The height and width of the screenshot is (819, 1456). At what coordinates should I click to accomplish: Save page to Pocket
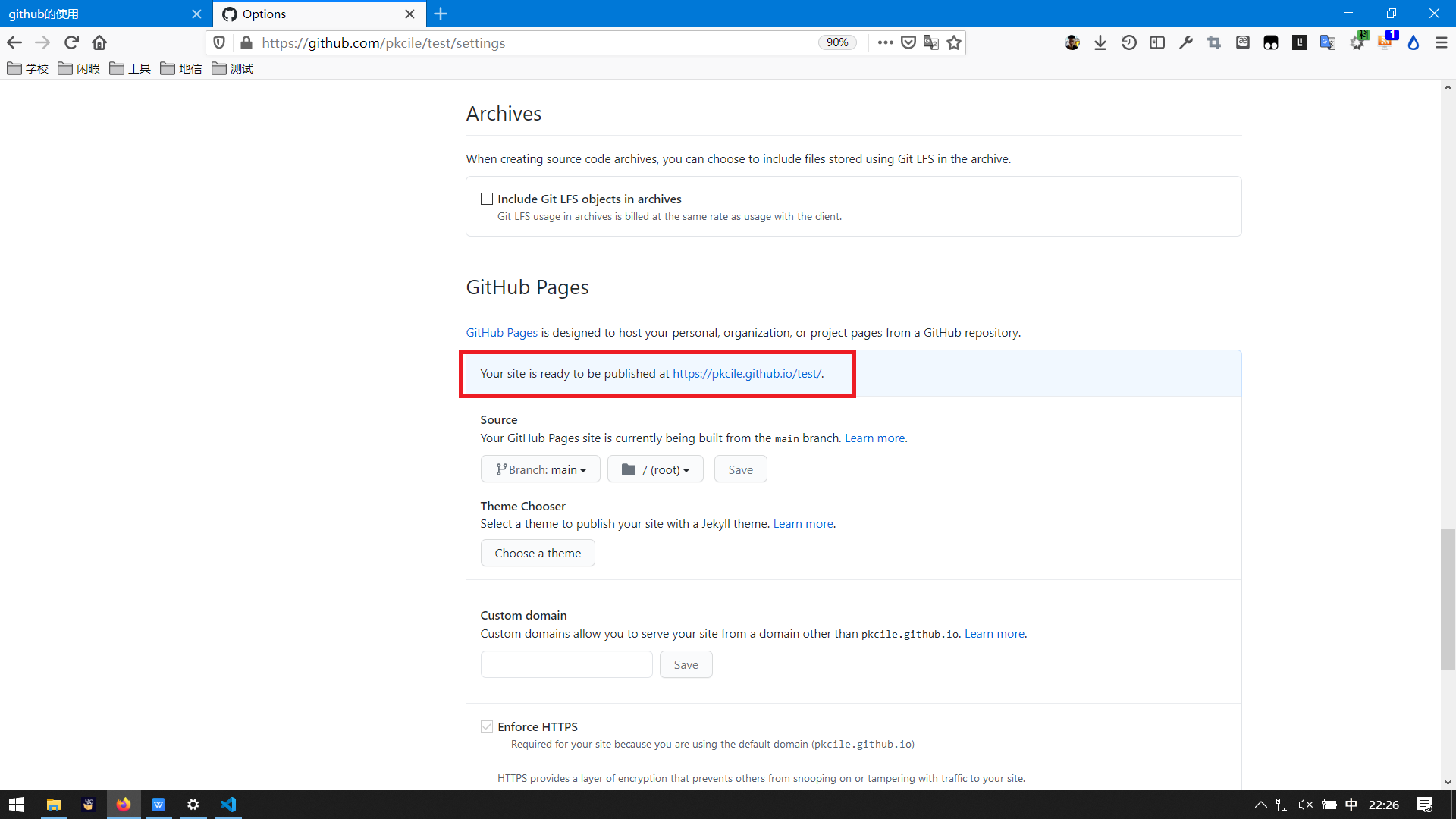[908, 43]
